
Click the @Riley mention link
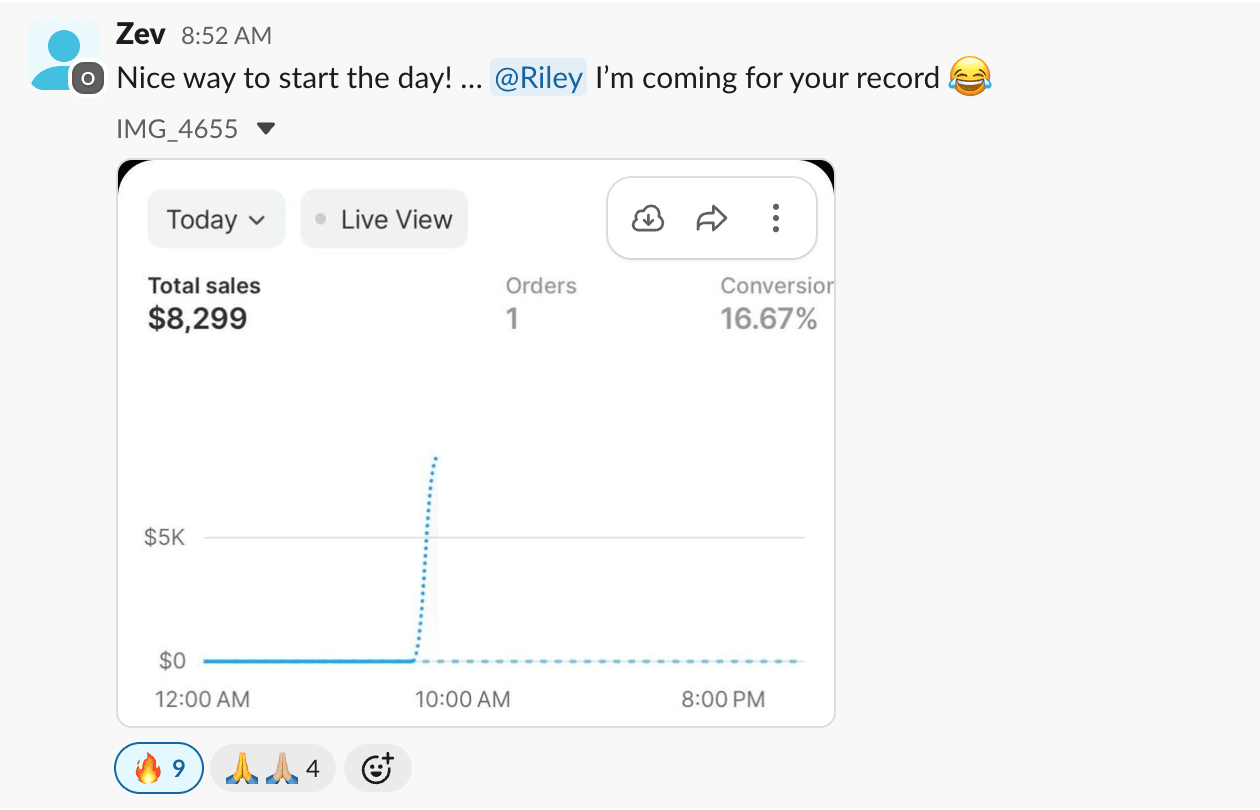[x=538, y=78]
